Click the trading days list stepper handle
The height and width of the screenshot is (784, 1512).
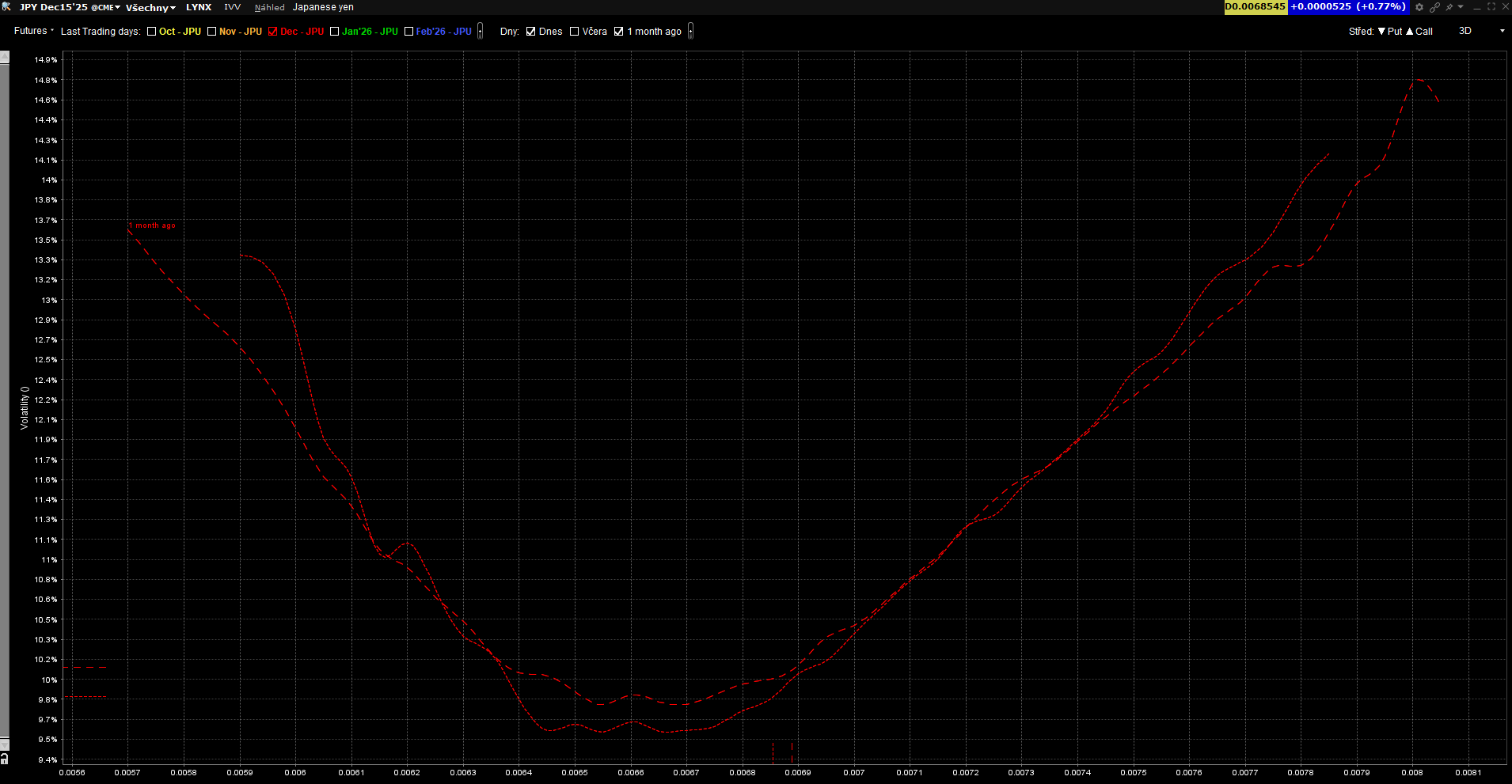point(481,32)
